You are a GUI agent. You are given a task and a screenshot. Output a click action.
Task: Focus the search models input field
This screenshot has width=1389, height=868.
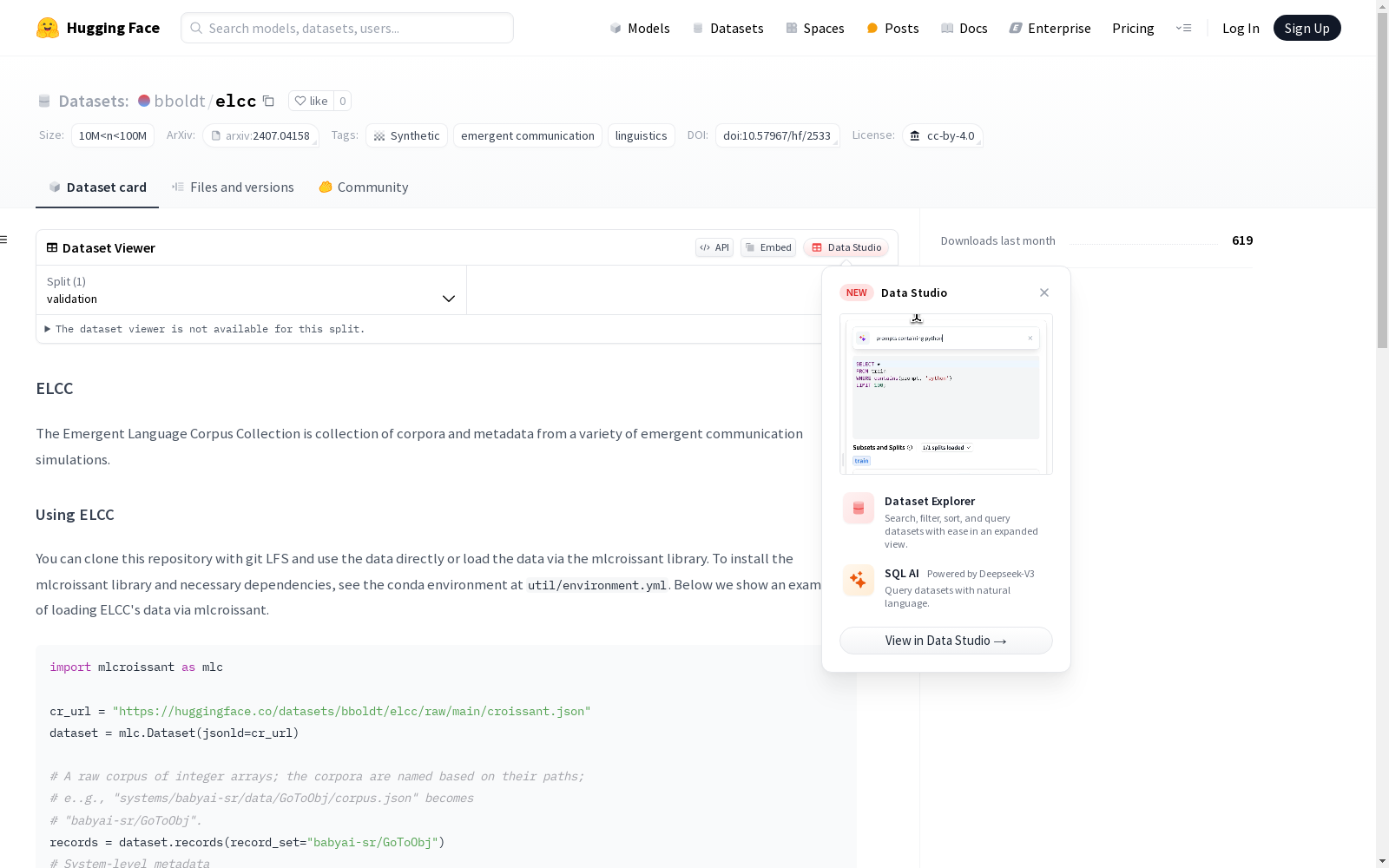[x=347, y=28]
